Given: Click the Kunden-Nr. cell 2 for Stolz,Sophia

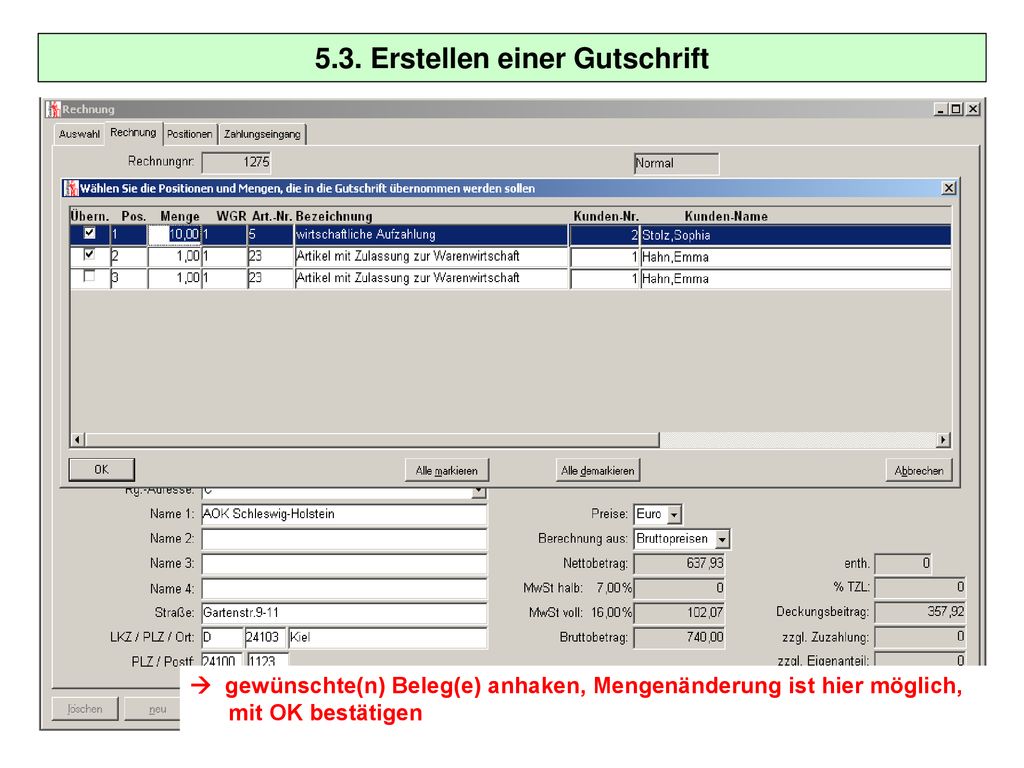Looking at the screenshot, I should click(x=605, y=235).
